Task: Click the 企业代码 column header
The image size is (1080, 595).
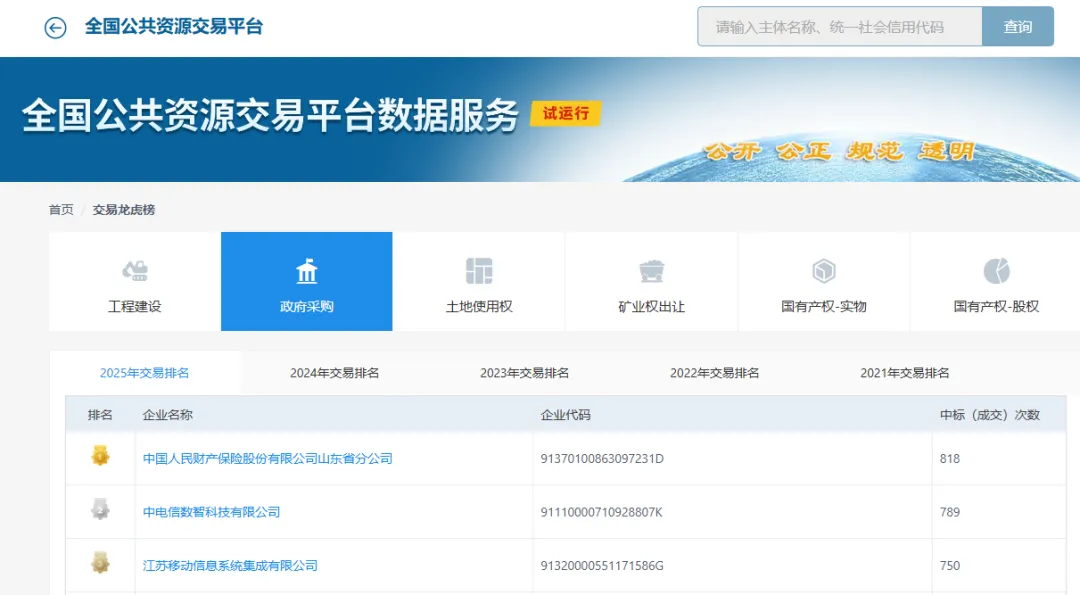Action: 565,415
